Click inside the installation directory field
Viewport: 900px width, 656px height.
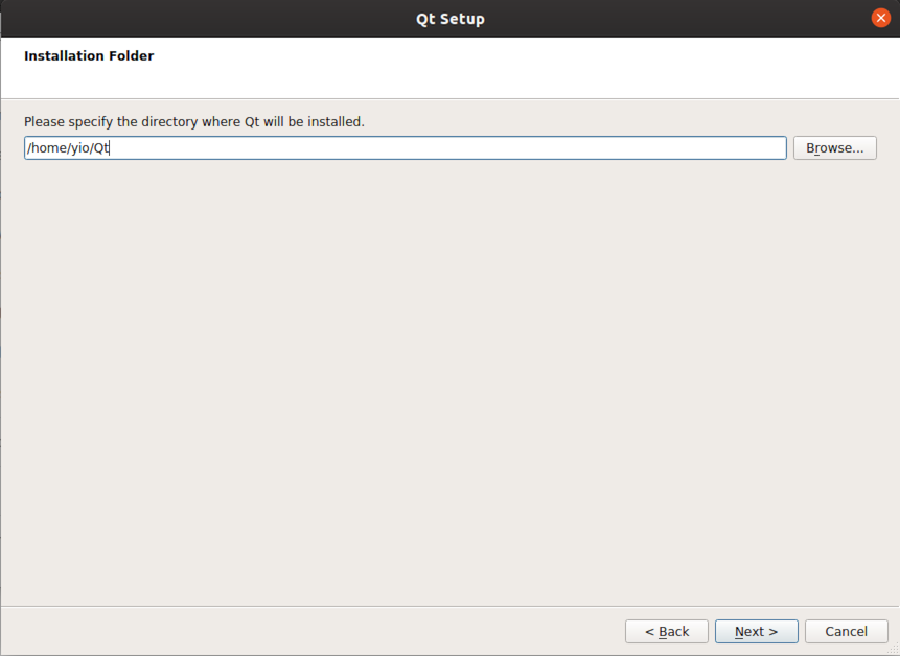400,147
